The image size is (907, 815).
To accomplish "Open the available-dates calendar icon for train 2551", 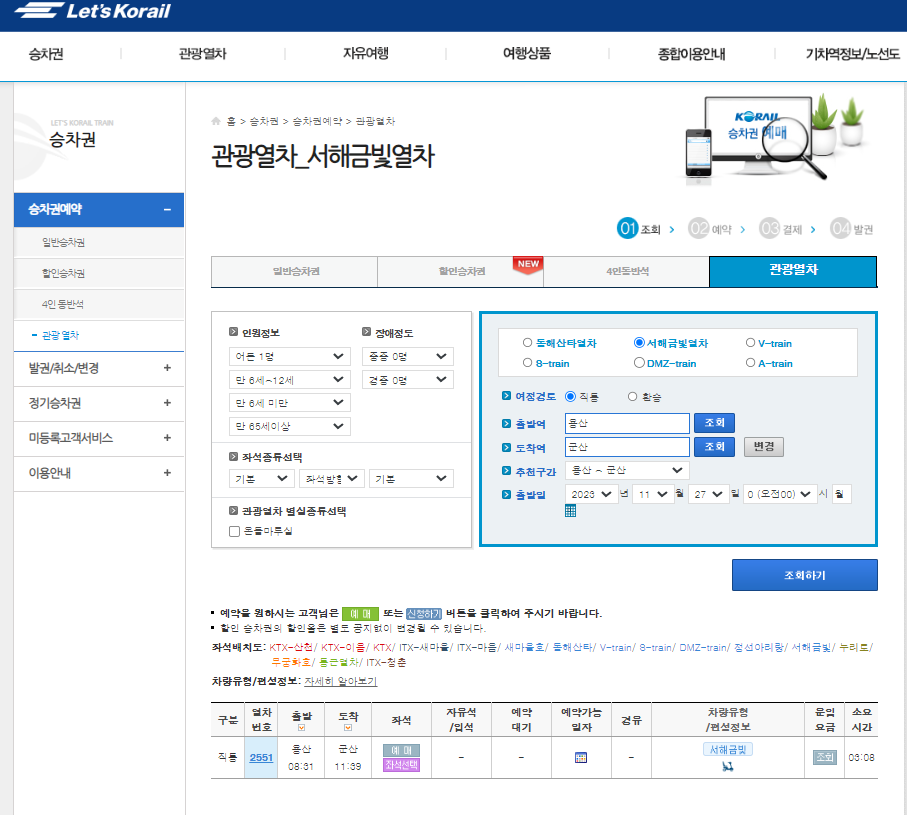I will (581, 757).
